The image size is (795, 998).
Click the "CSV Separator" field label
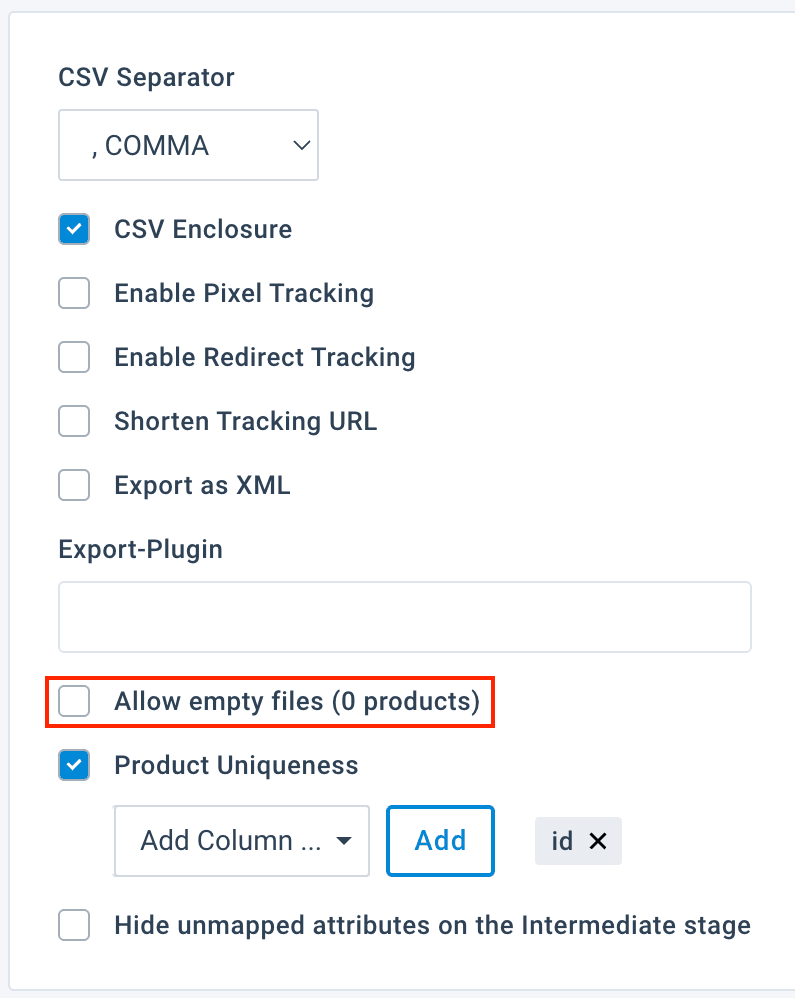(x=147, y=77)
